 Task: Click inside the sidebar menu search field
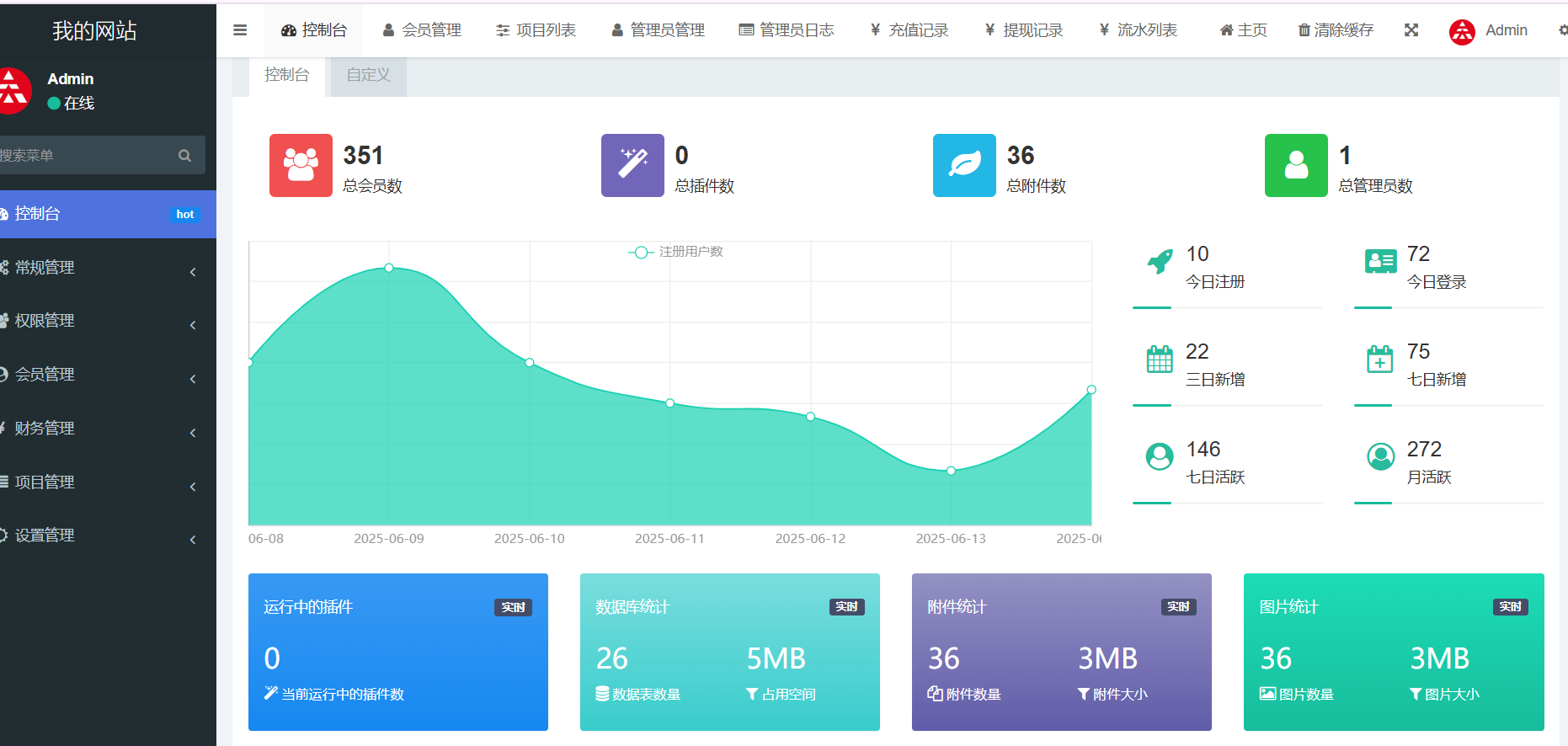(84, 156)
